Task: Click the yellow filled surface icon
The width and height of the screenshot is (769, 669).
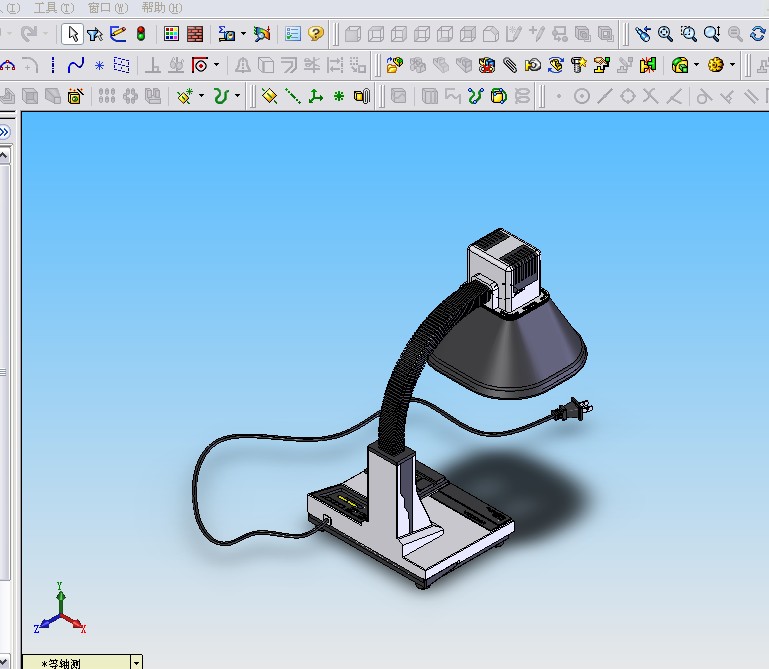Action: [x=498, y=96]
